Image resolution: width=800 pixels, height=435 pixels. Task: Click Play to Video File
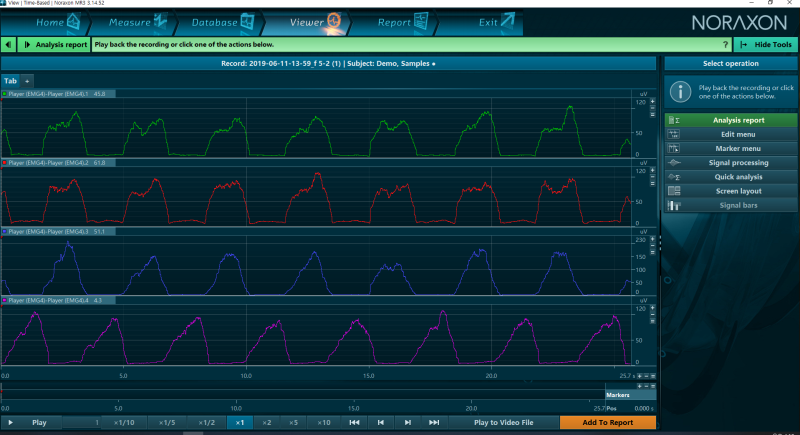click(504, 423)
